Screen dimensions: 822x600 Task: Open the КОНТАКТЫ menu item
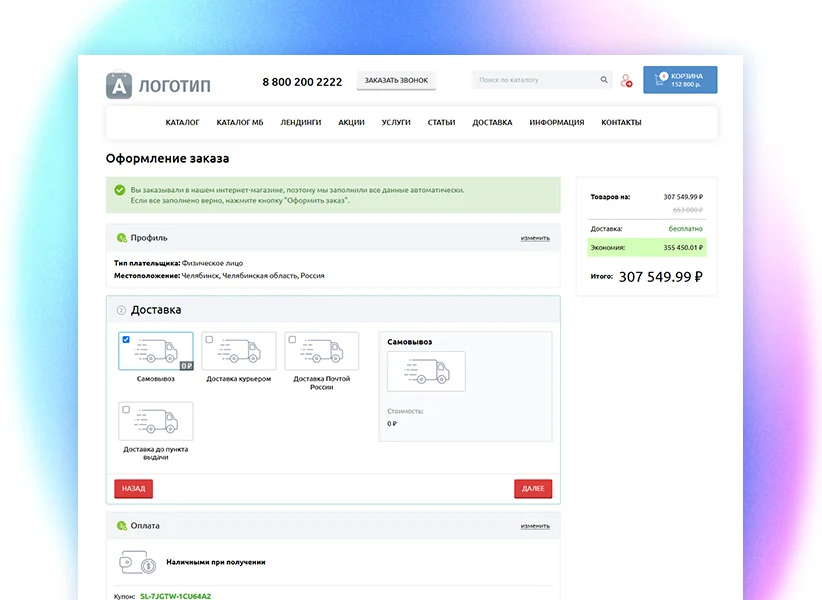pos(621,123)
